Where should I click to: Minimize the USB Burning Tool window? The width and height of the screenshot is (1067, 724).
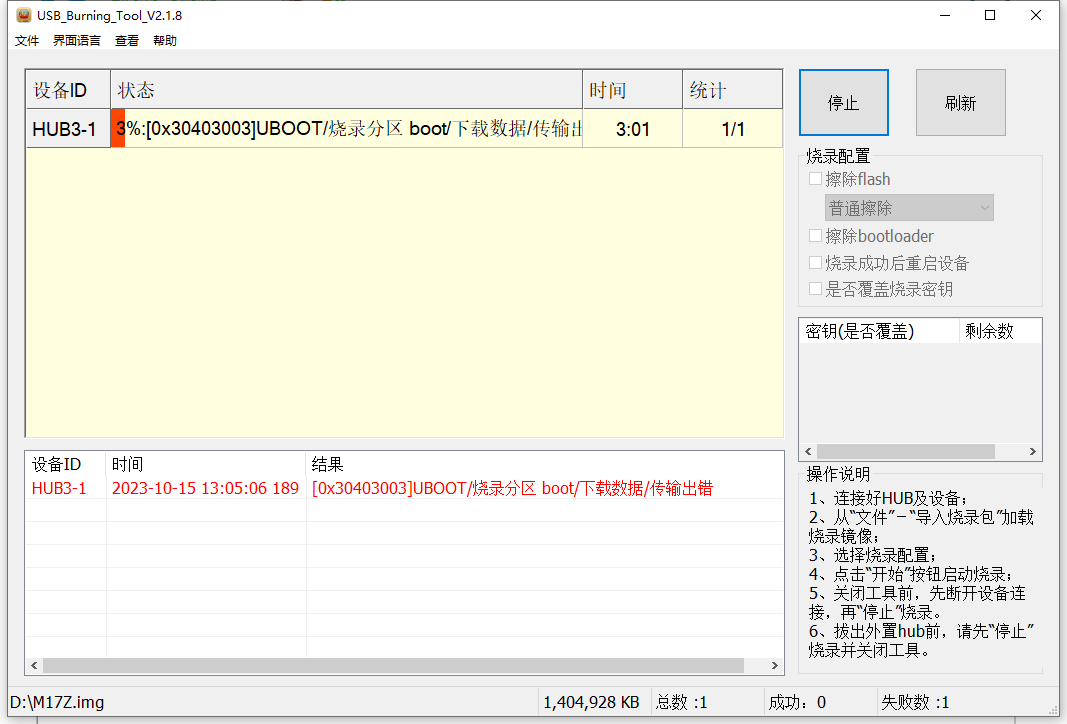[x=945, y=15]
